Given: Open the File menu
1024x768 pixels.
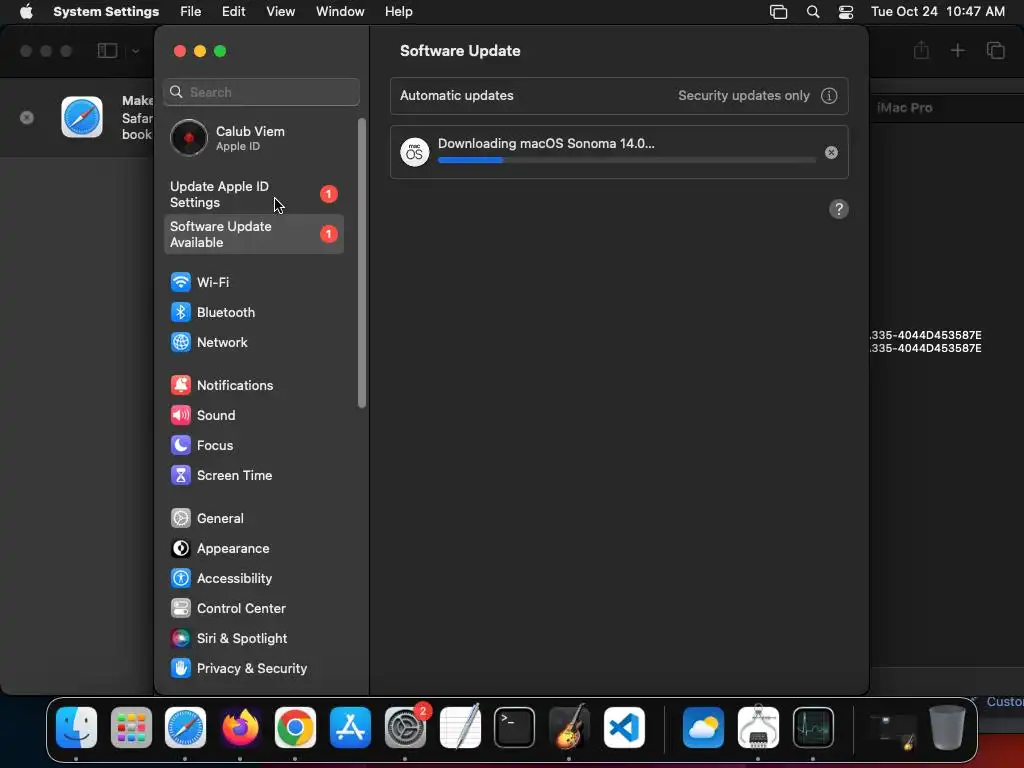Looking at the screenshot, I should point(191,12).
